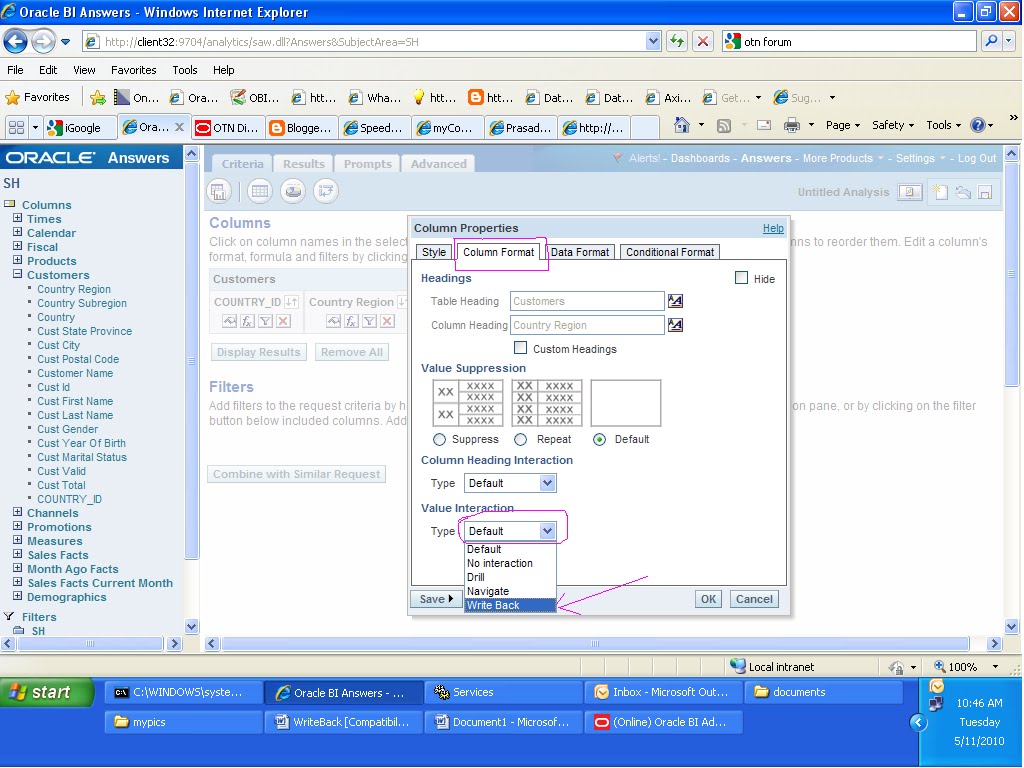Image resolution: width=1024 pixels, height=768 pixels.
Task: Click the add to favorites star icon
Action: click(98, 98)
